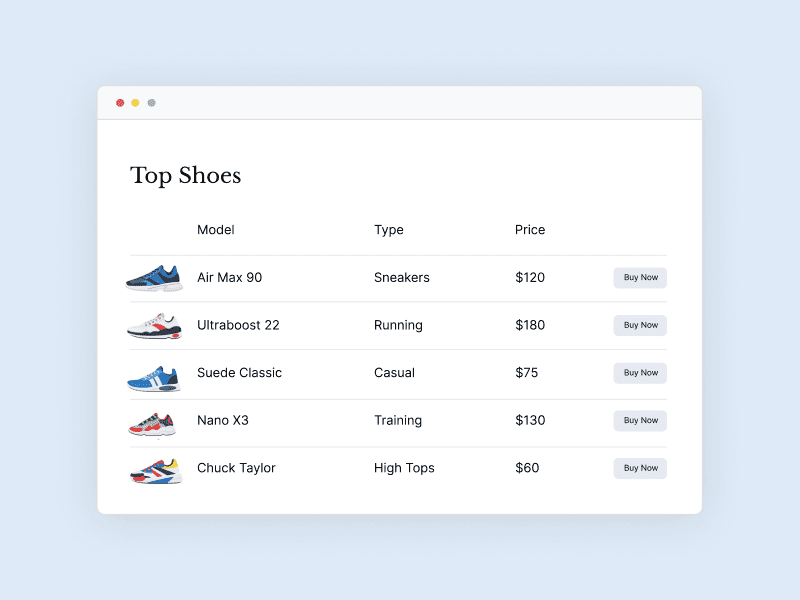This screenshot has width=800, height=600.
Task: Click Buy Now for Nano X3
Action: click(640, 420)
